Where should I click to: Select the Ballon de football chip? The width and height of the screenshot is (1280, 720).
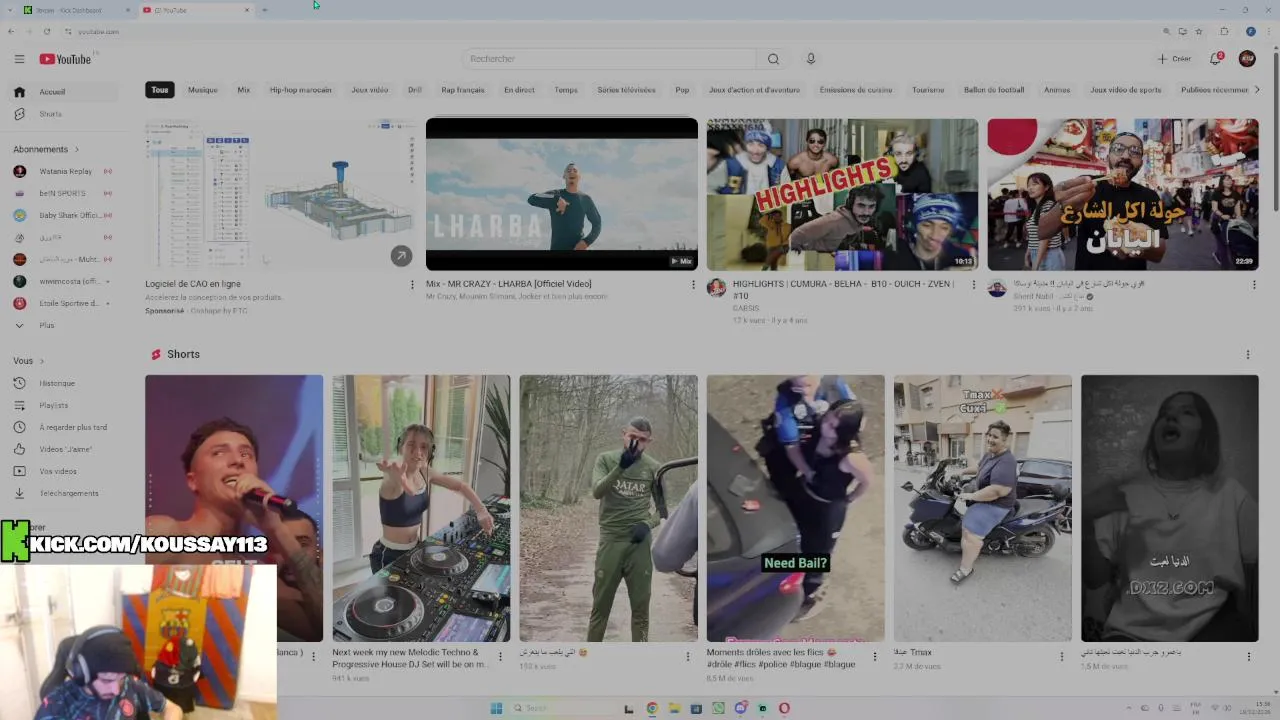[994, 90]
